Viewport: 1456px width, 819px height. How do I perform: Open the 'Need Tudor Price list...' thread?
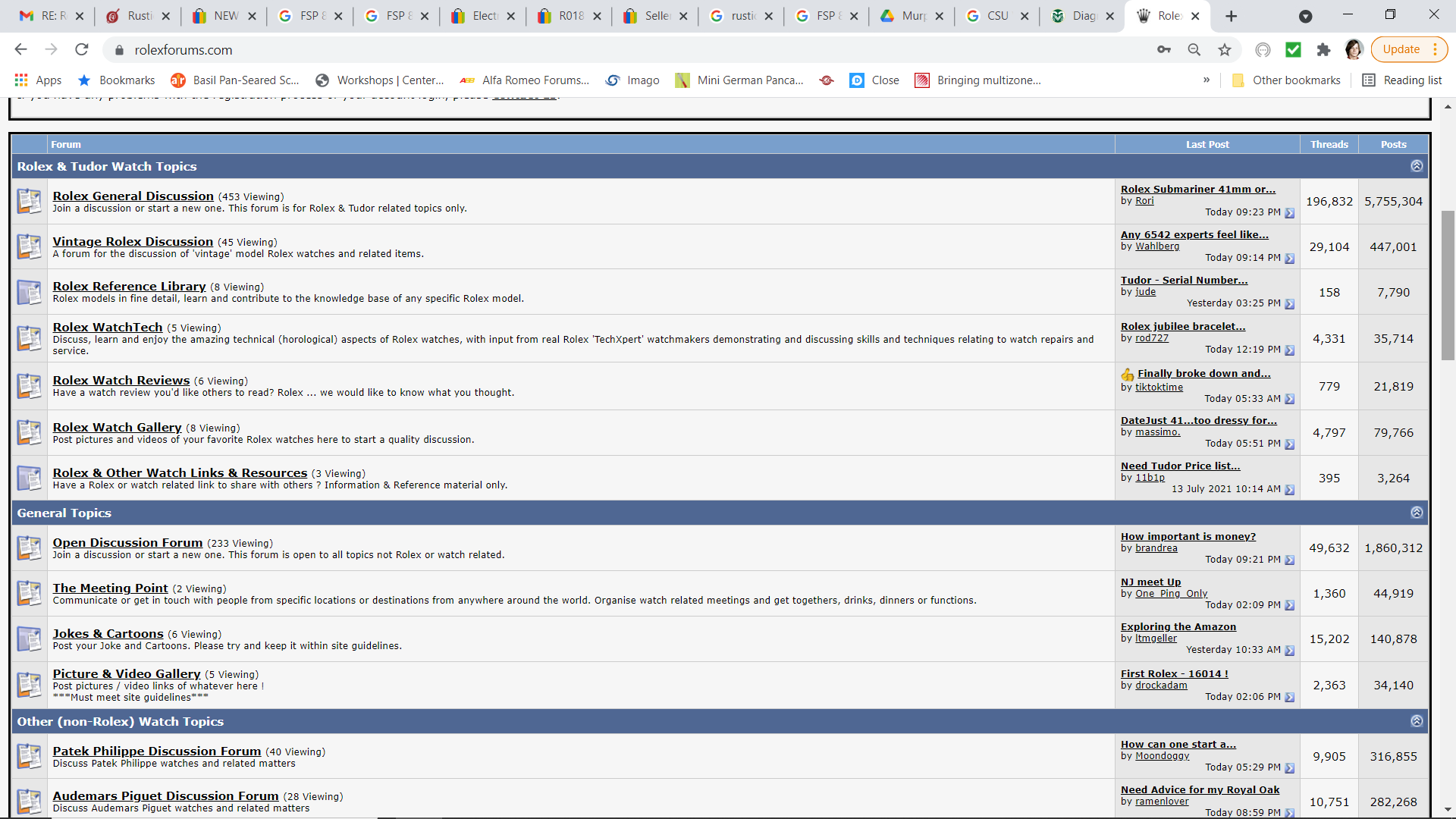(x=1181, y=466)
